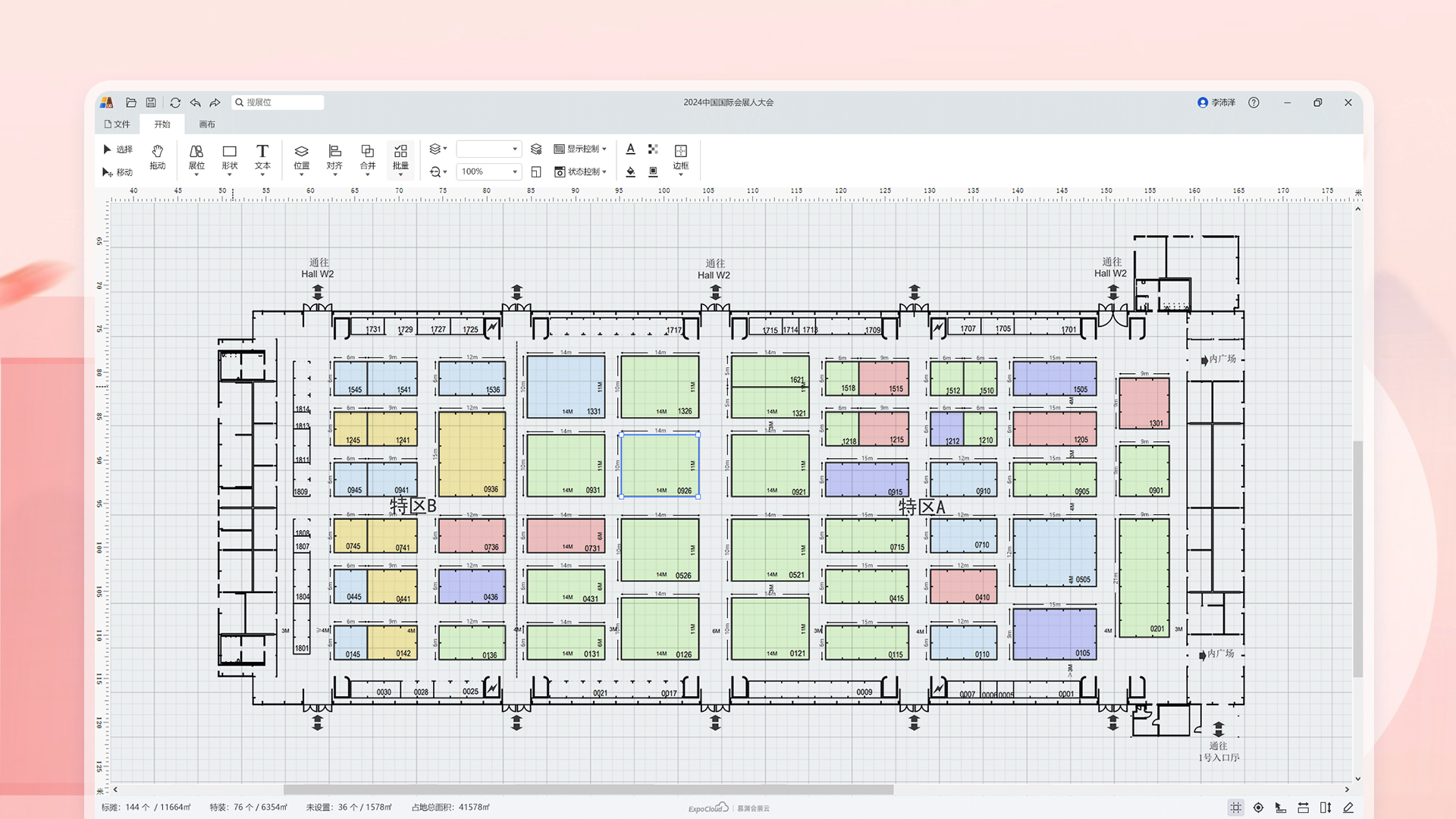The image size is (1456, 819).
Task: Click the 搜展位 search field
Action: click(278, 102)
